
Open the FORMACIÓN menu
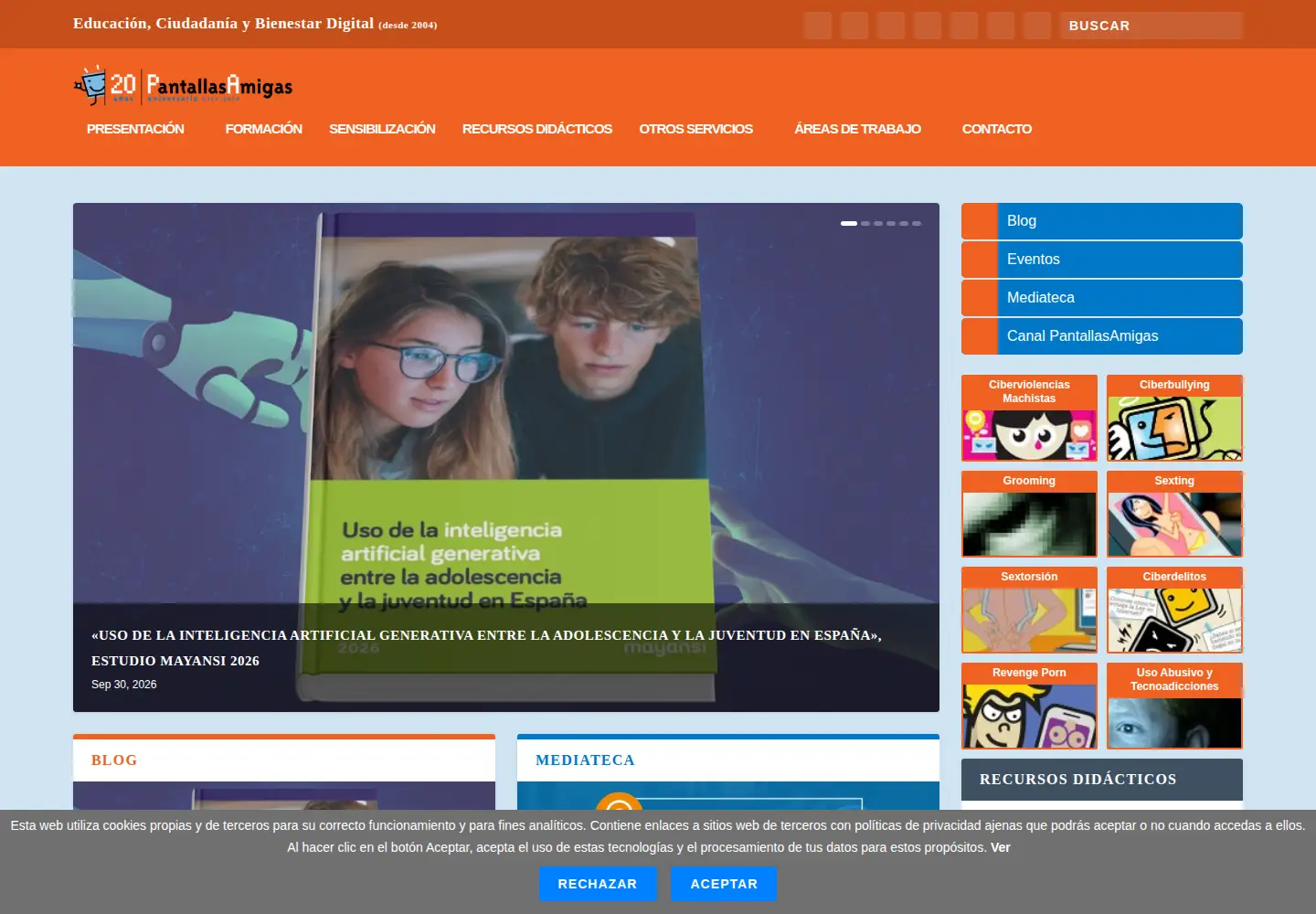click(263, 129)
